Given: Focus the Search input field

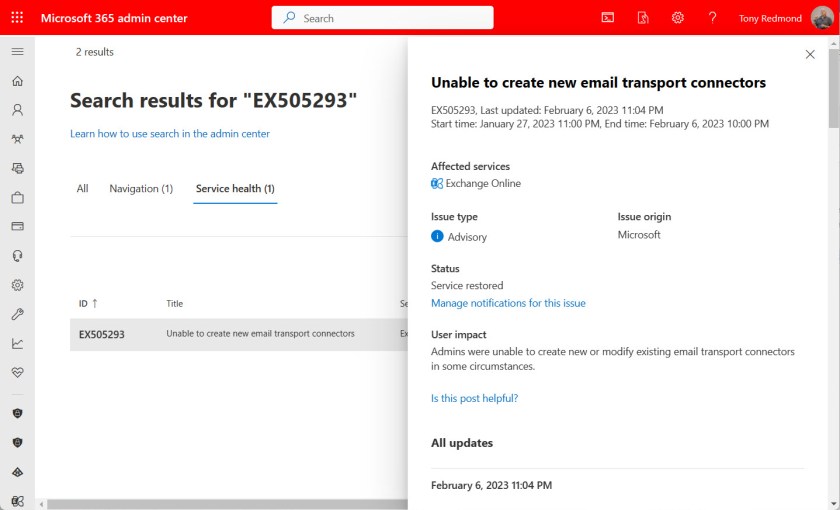Looking at the screenshot, I should [x=382, y=18].
